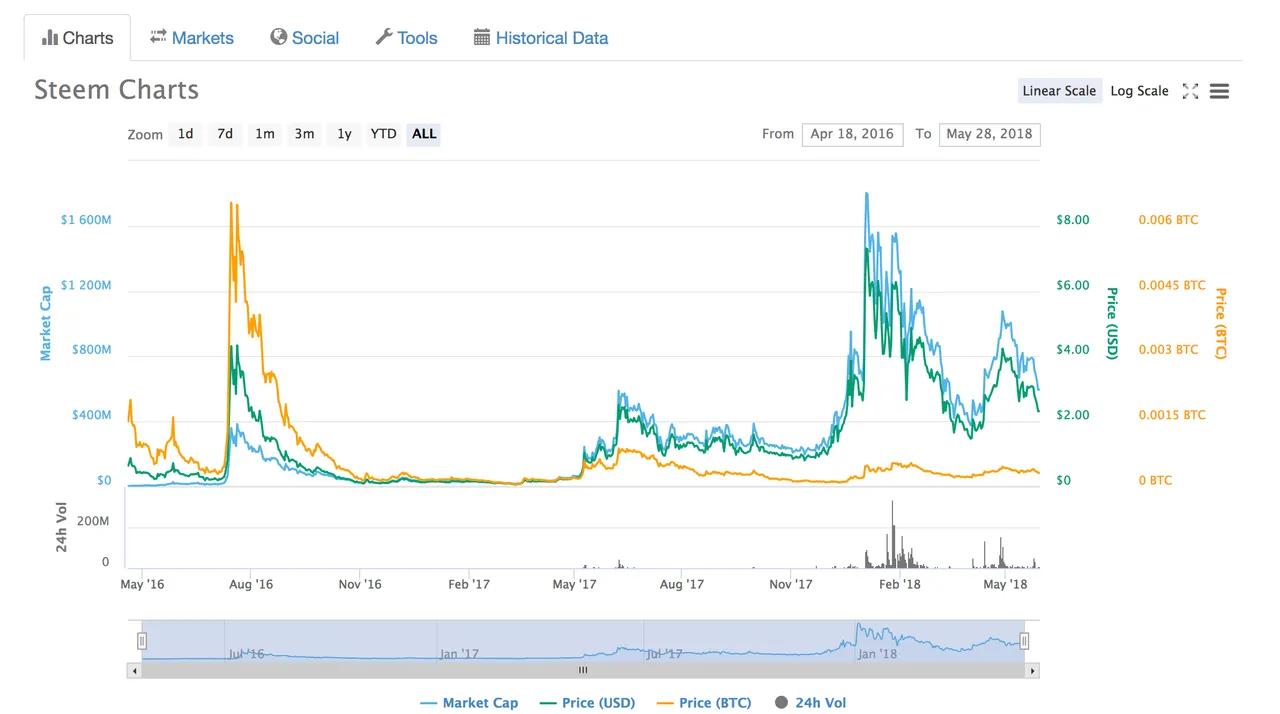Screen dimensions: 1280x714
Task: Edit the From date field
Action: 852,134
